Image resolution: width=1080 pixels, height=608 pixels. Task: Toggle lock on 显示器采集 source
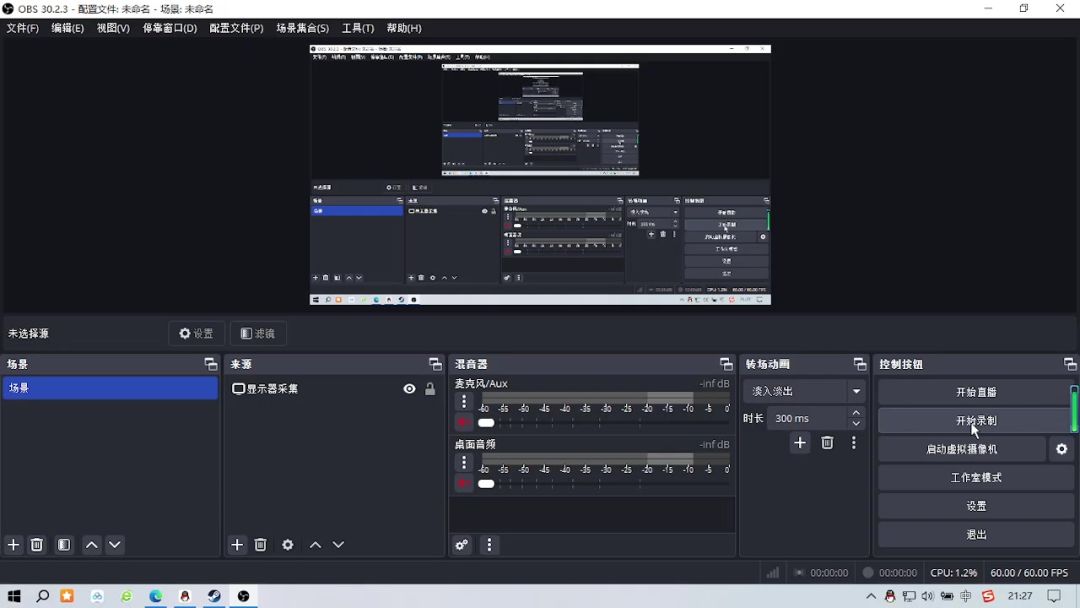click(x=430, y=389)
